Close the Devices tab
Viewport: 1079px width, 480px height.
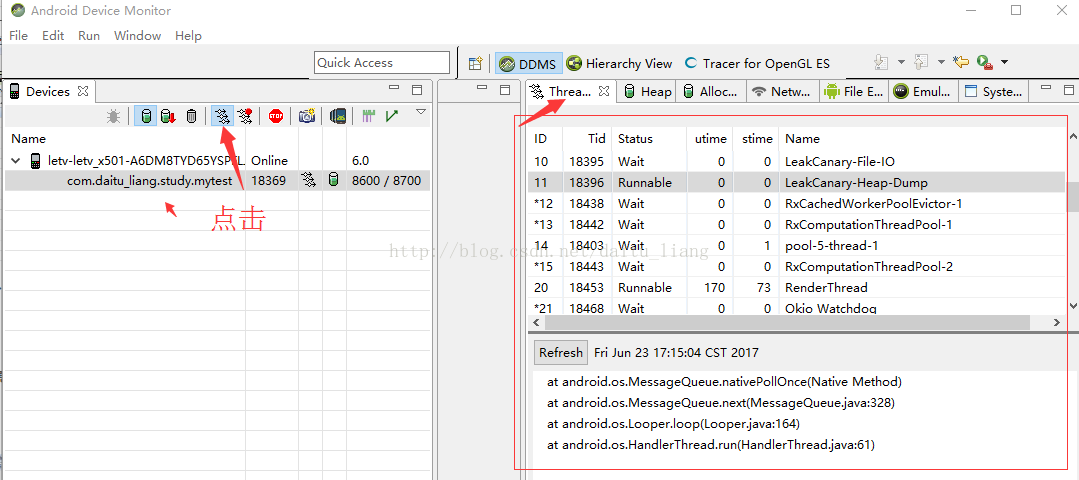pyautogui.click(x=83, y=91)
